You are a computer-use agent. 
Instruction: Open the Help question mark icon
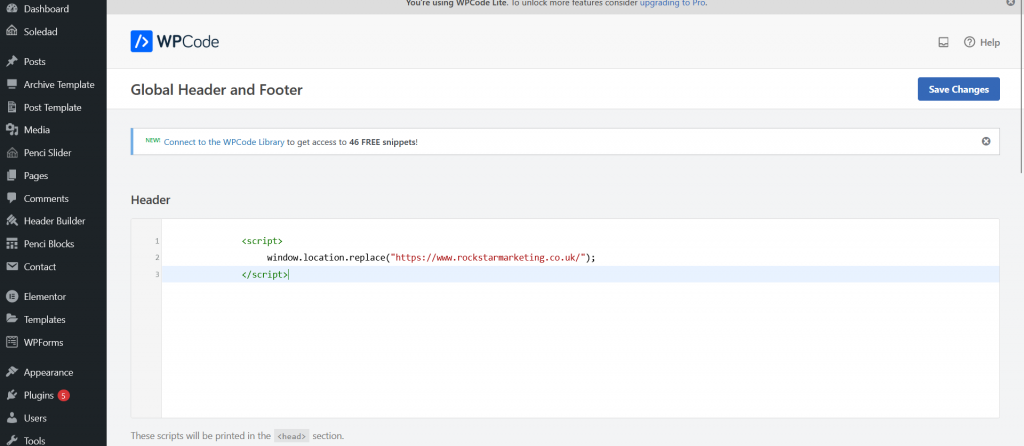[969, 42]
